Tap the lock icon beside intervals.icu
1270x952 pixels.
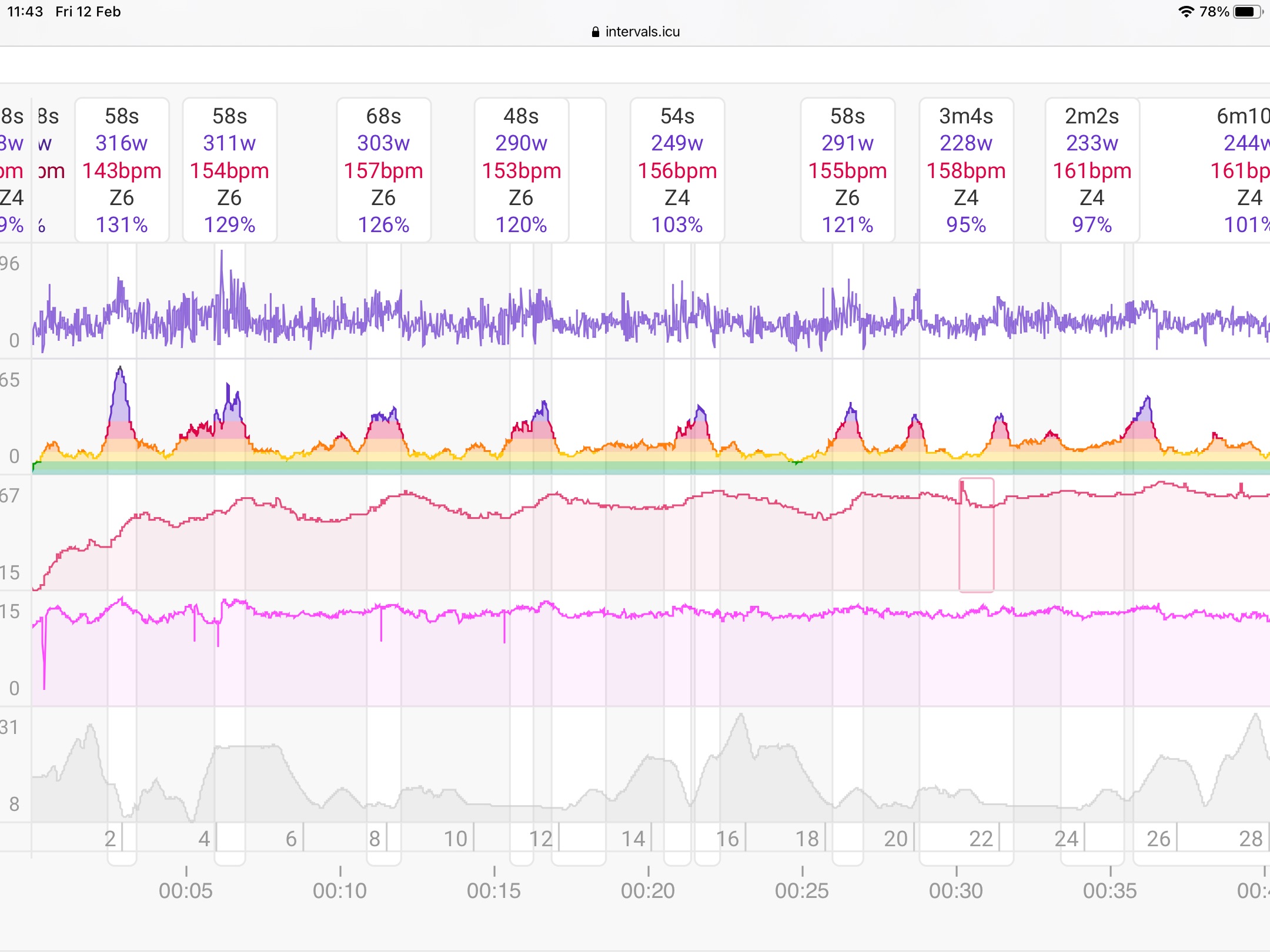(596, 32)
